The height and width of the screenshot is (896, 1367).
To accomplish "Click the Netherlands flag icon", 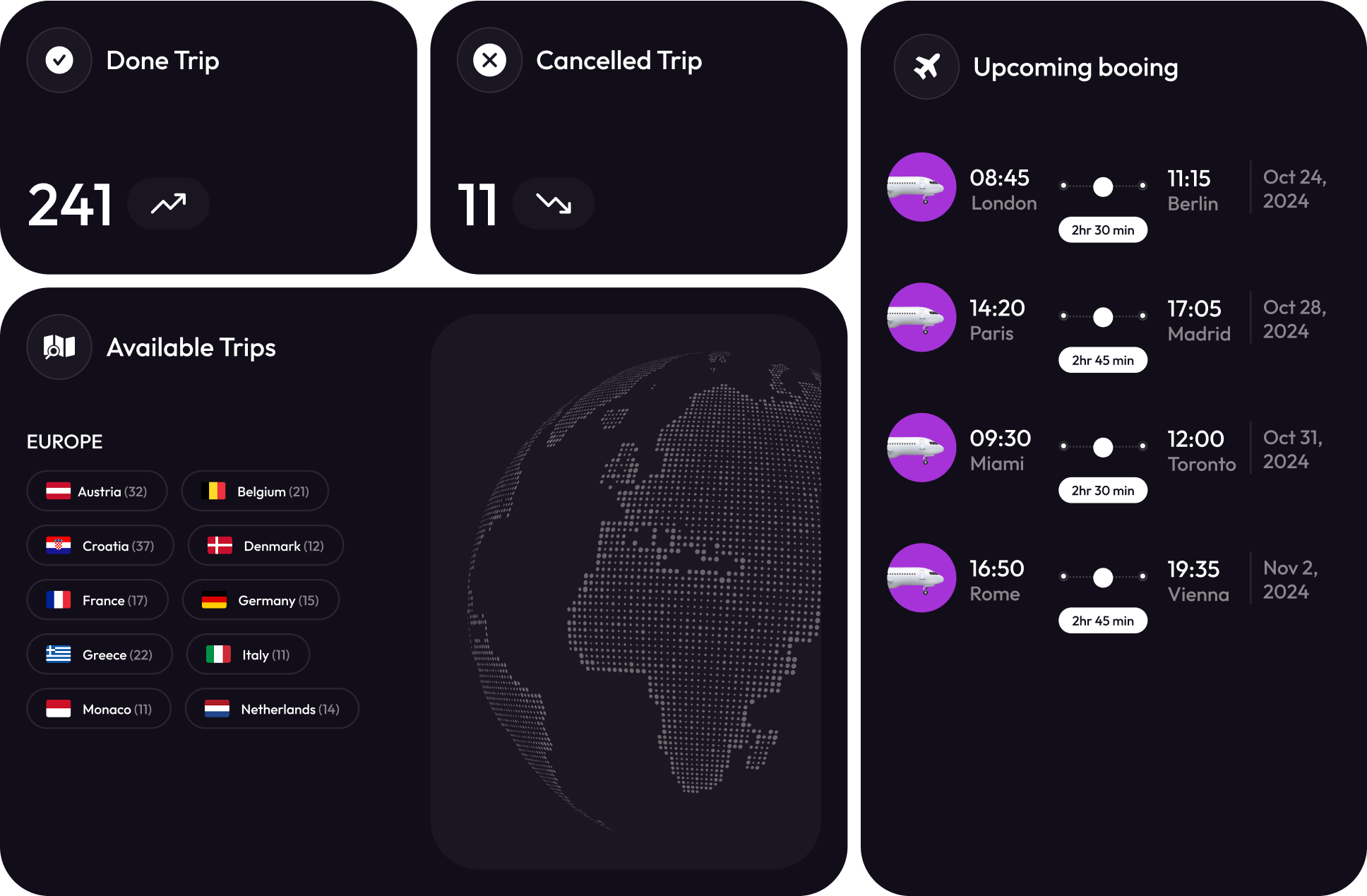I will pos(217,708).
